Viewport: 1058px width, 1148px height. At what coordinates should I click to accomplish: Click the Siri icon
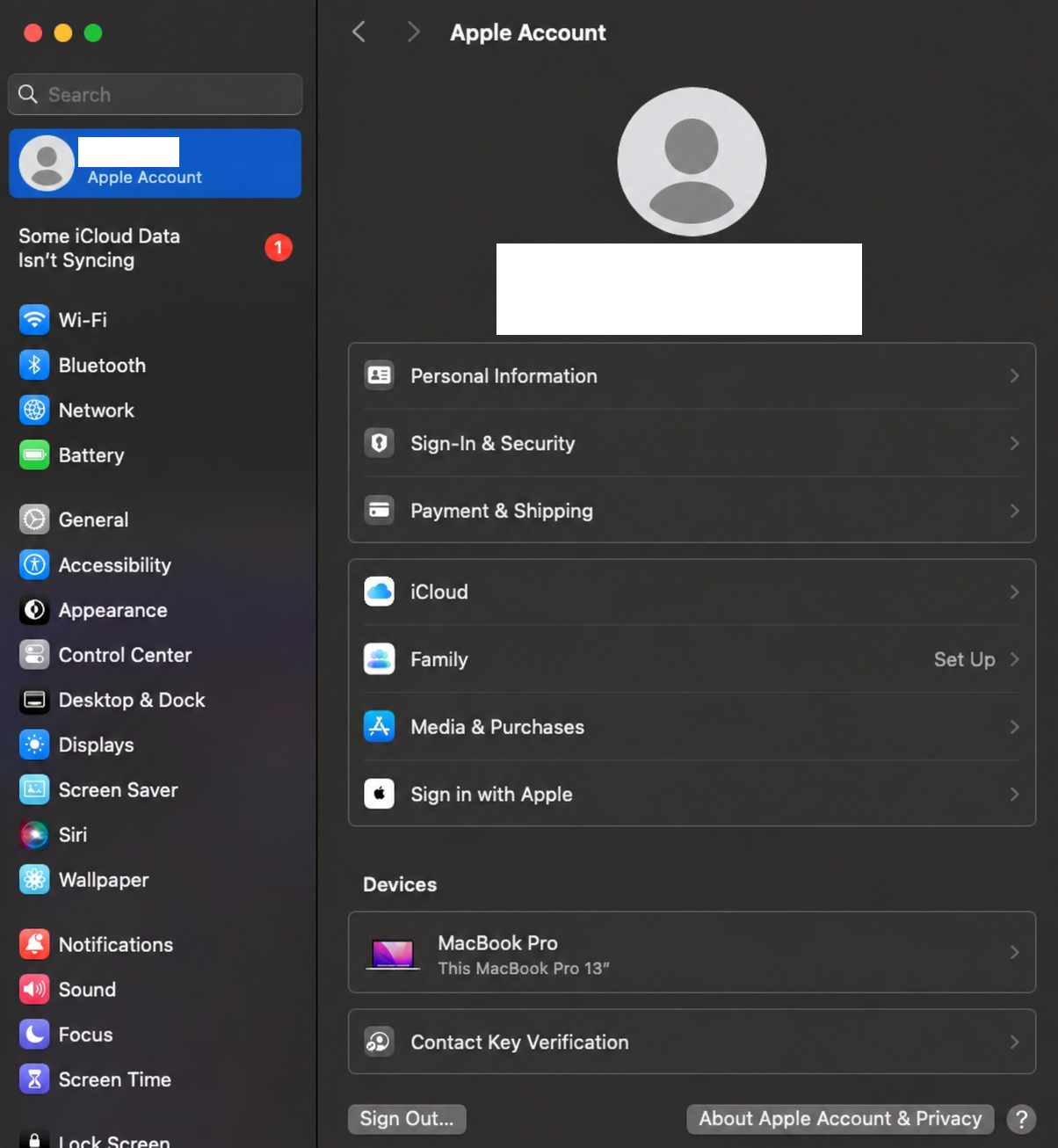tap(34, 834)
